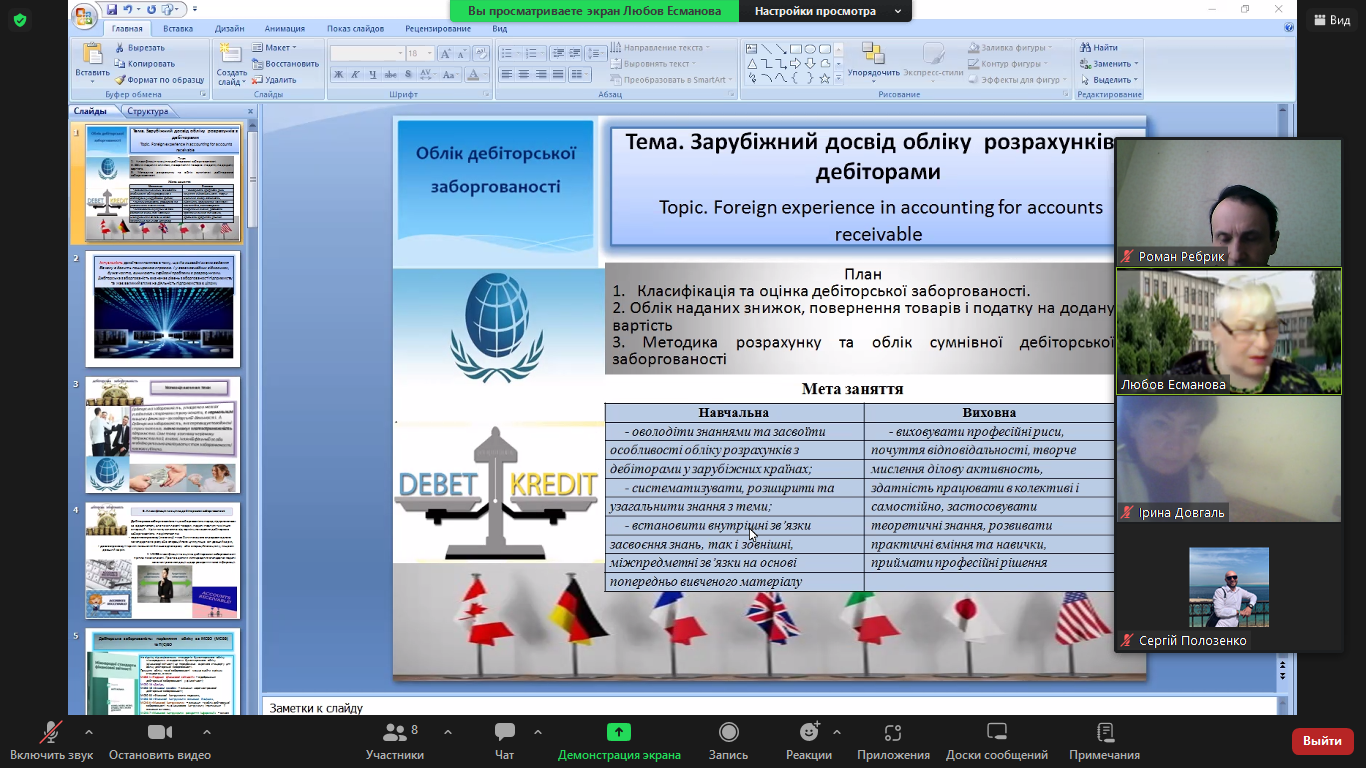Toggle the encryption shield icon

point(20,20)
